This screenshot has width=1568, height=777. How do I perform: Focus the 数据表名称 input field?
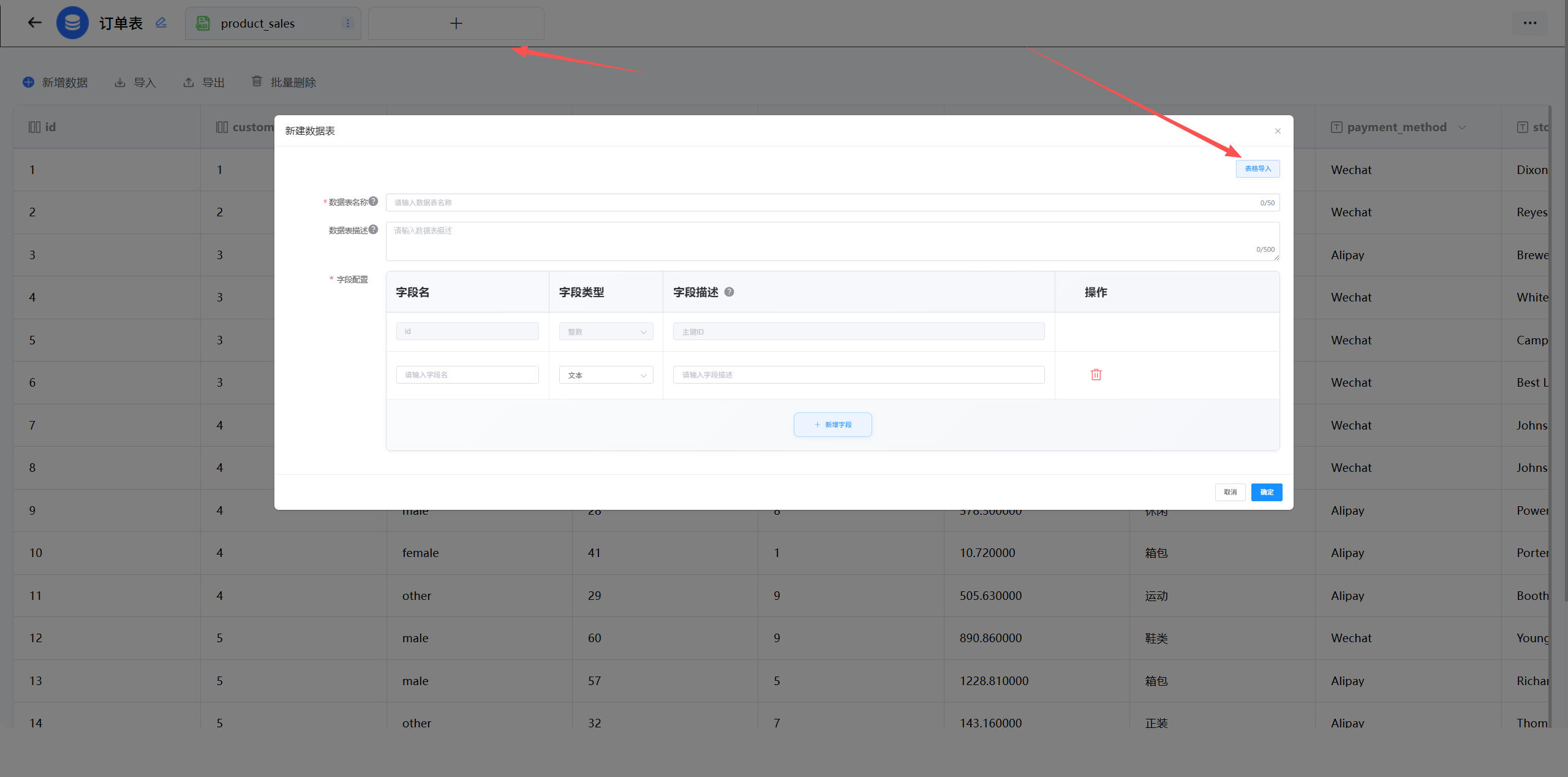pos(821,202)
